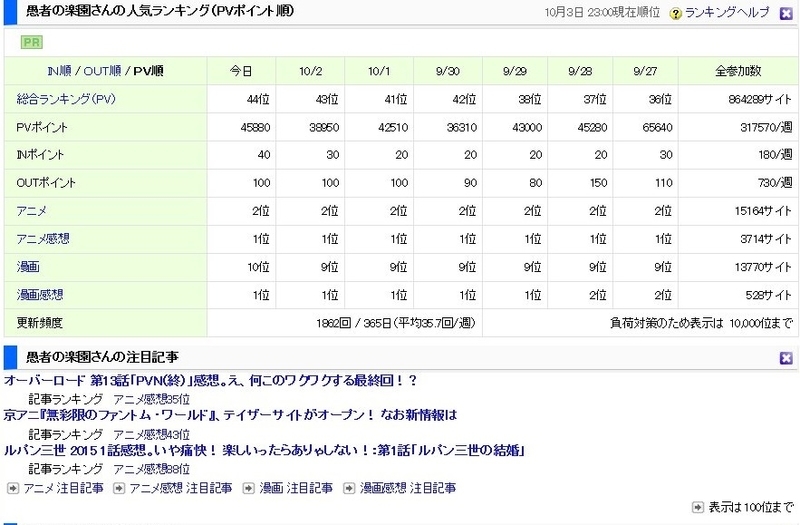The image size is (800, 525).
Task: Open 漫画 注目記事 link
Action: click(x=296, y=488)
